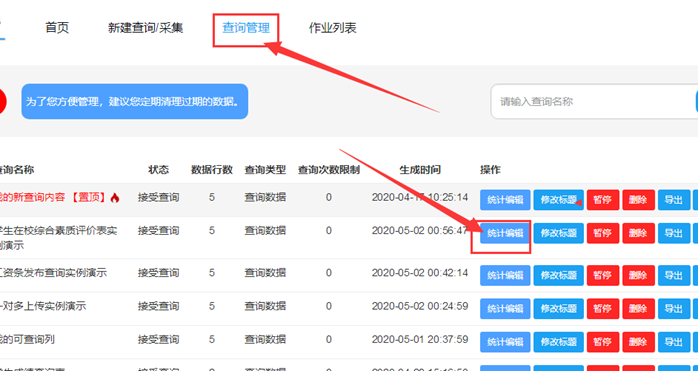This screenshot has width=698, height=371.
Task: Click 查询数据 type in 一对多上传实例演示 row
Action: pyautogui.click(x=265, y=306)
